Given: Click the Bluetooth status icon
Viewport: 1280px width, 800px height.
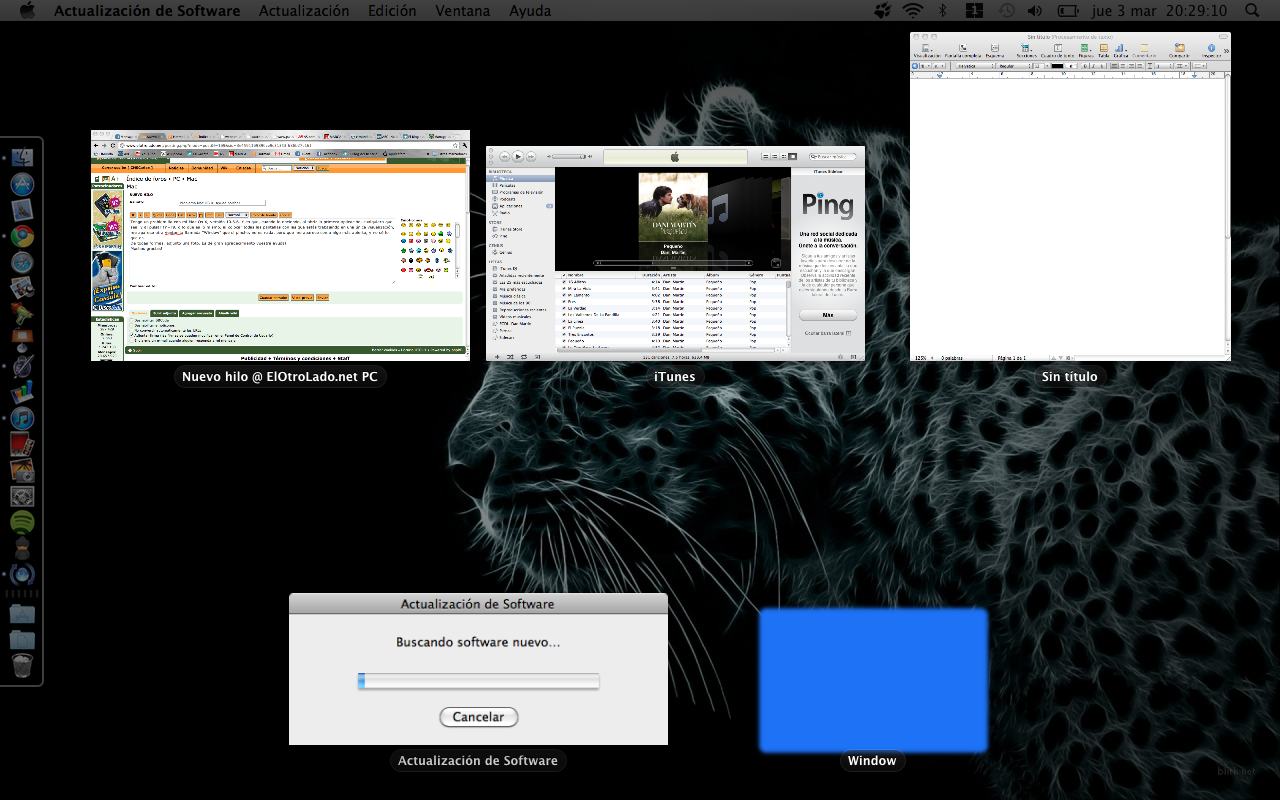Looking at the screenshot, I should pyautogui.click(x=942, y=11).
